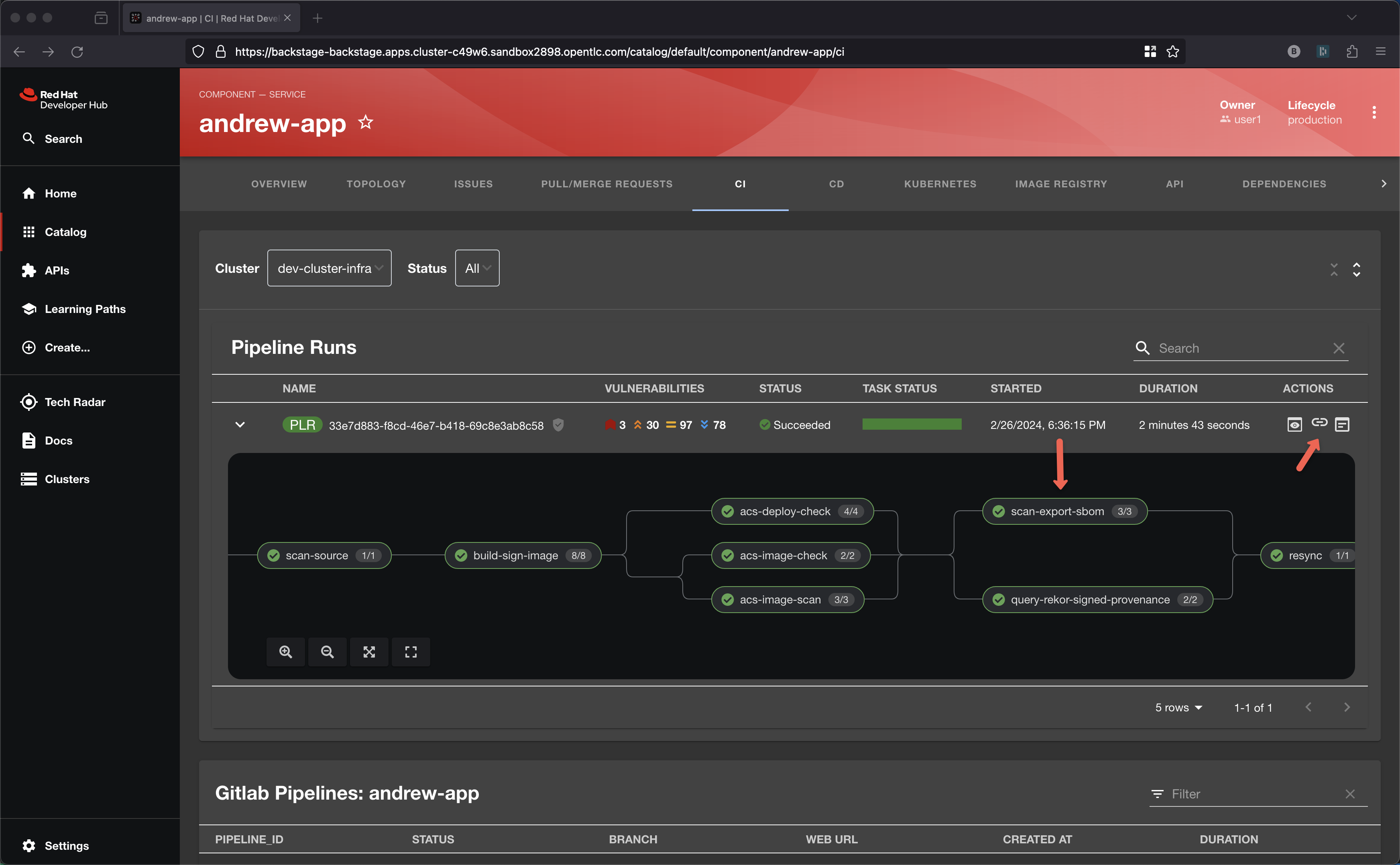Click the view output eye icon in Actions
Viewport: 1400px width, 865px height.
coord(1294,424)
